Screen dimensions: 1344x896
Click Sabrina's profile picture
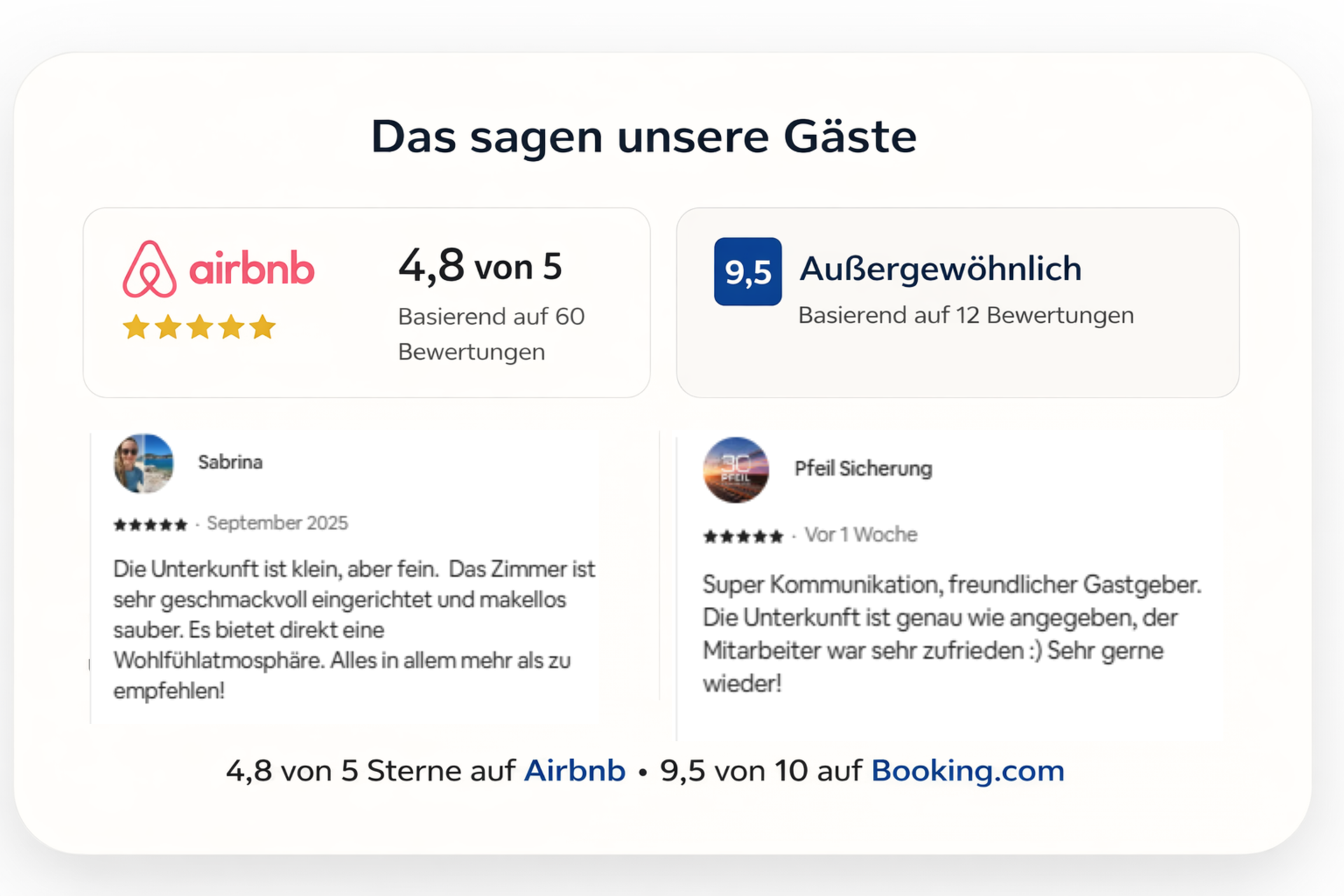[x=143, y=463]
